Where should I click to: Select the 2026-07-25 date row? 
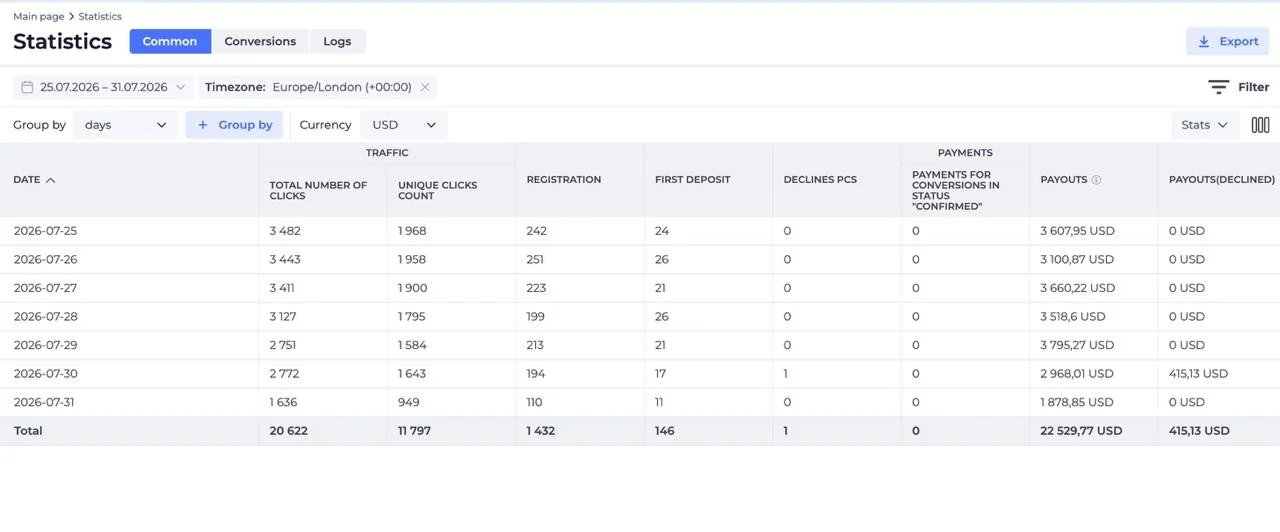640,231
